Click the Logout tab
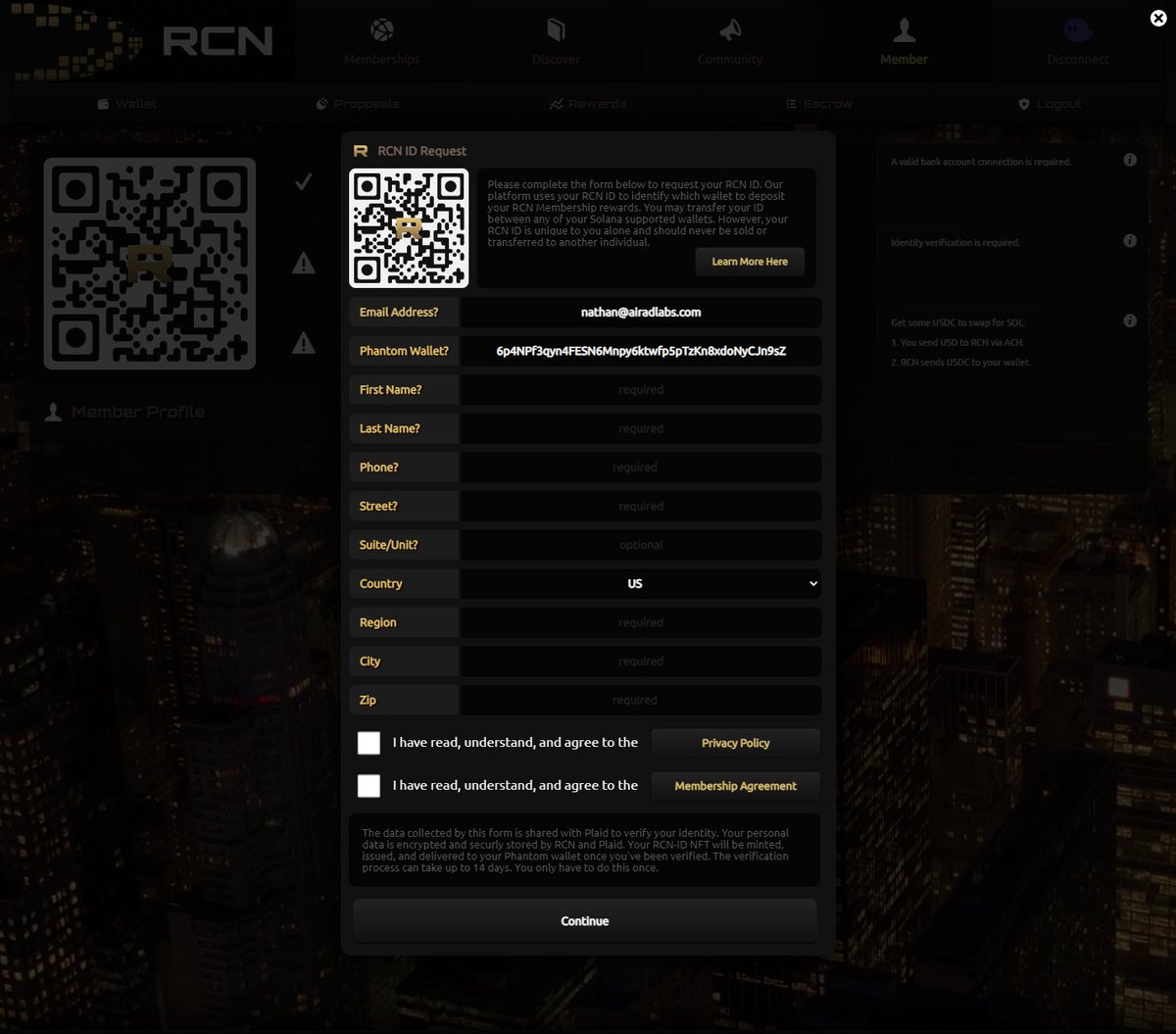Image resolution: width=1176 pixels, height=1034 pixels. (1050, 103)
